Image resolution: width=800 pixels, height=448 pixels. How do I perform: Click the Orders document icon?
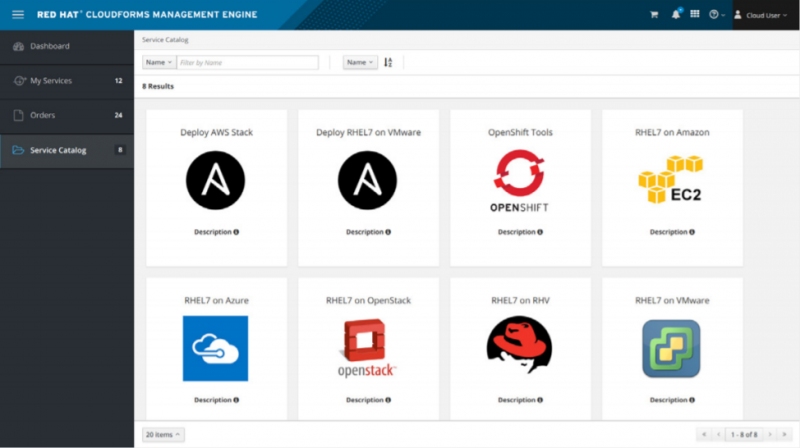pos(18,115)
